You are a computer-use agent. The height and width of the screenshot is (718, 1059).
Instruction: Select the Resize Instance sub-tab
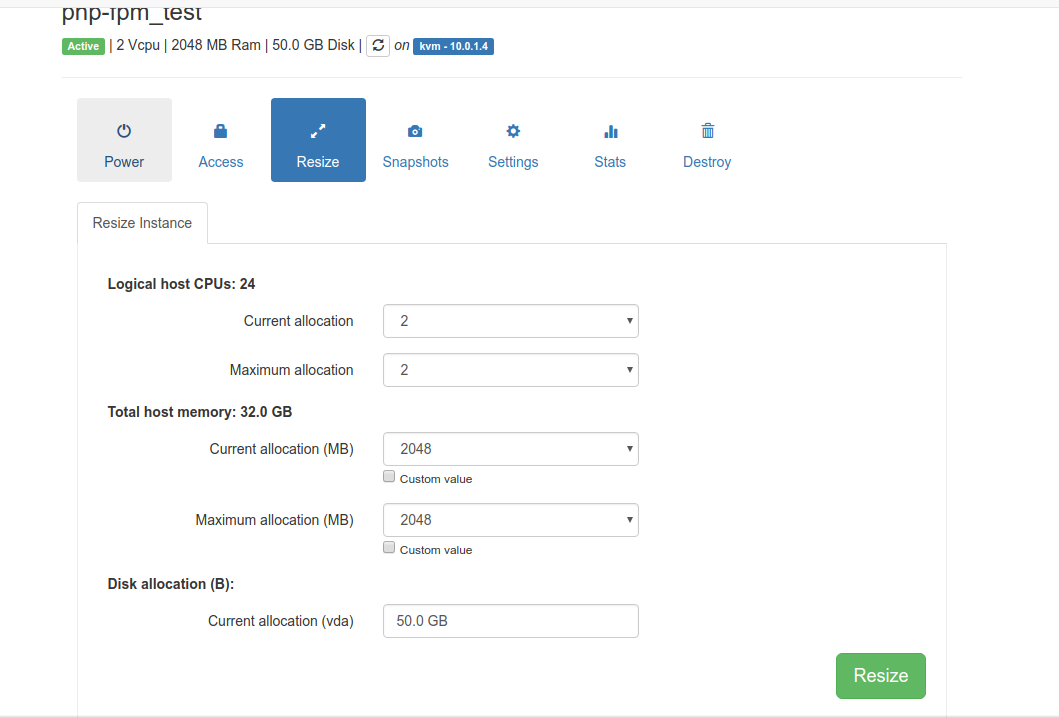pyautogui.click(x=143, y=223)
